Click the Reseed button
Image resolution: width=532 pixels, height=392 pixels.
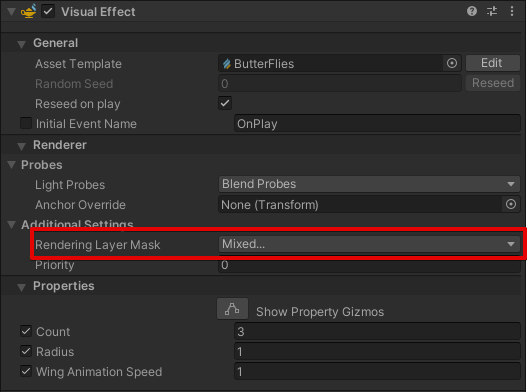point(493,83)
